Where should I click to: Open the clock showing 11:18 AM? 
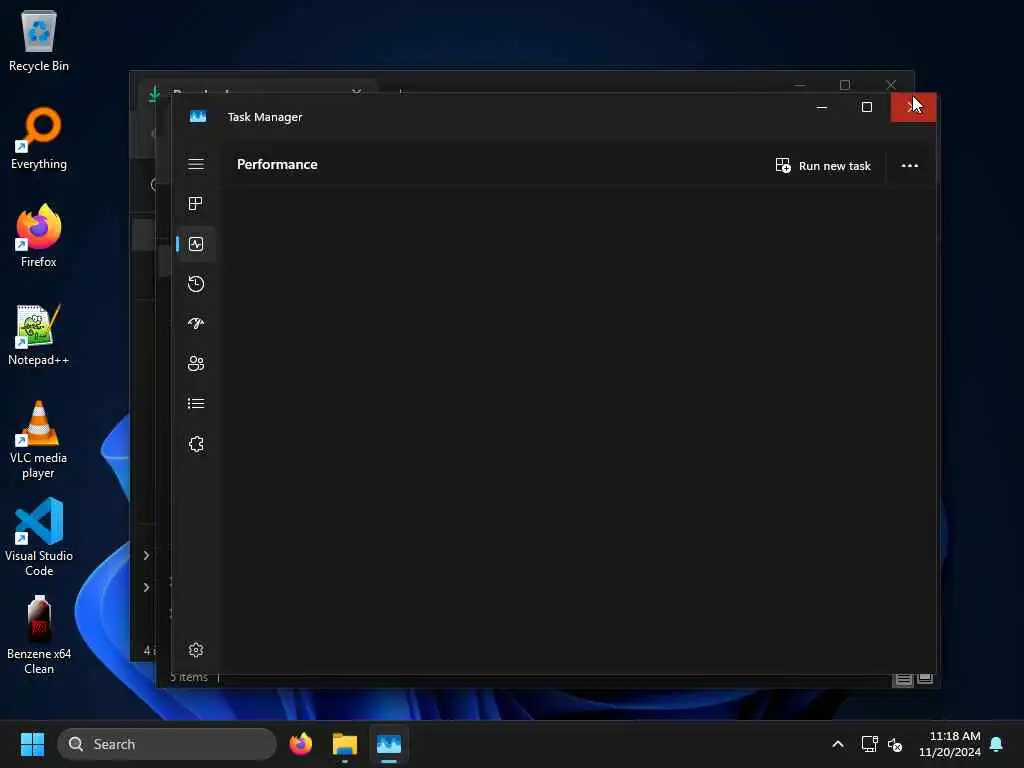(x=949, y=744)
